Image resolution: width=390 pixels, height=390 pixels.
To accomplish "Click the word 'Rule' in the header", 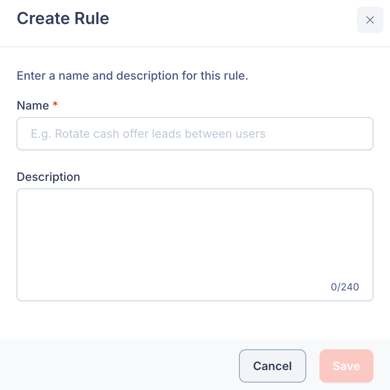I will click(92, 18).
